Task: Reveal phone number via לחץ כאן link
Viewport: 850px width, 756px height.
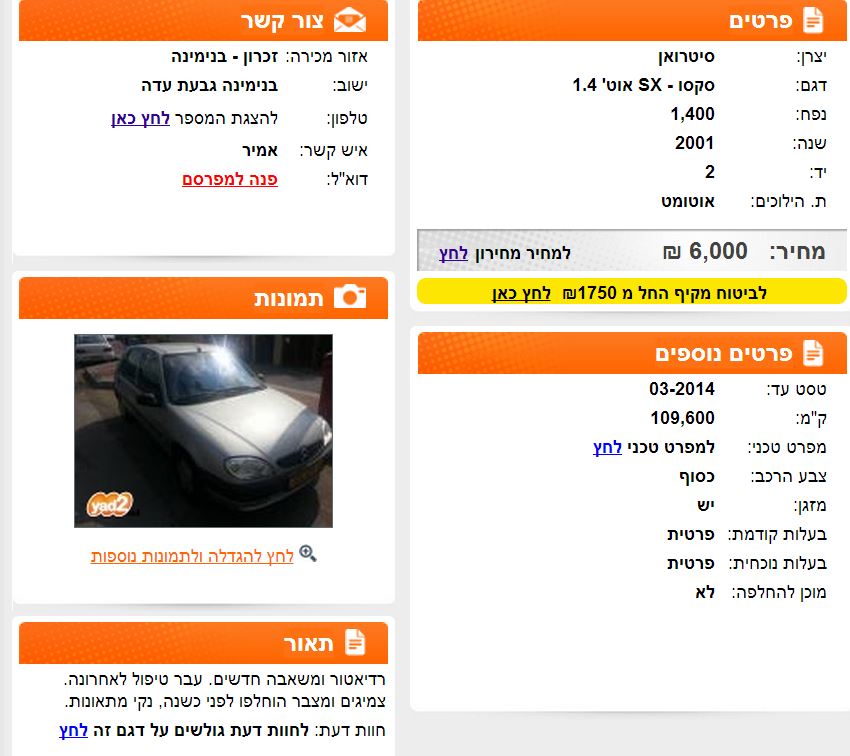Action: coord(140,118)
